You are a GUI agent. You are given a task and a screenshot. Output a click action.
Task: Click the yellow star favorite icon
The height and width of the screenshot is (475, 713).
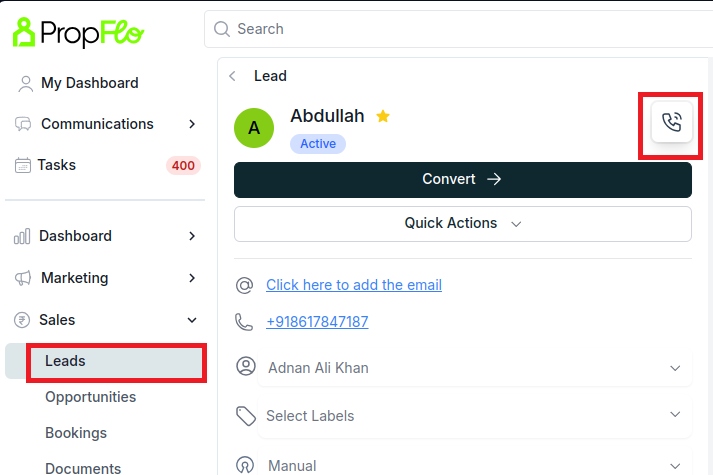tap(383, 116)
